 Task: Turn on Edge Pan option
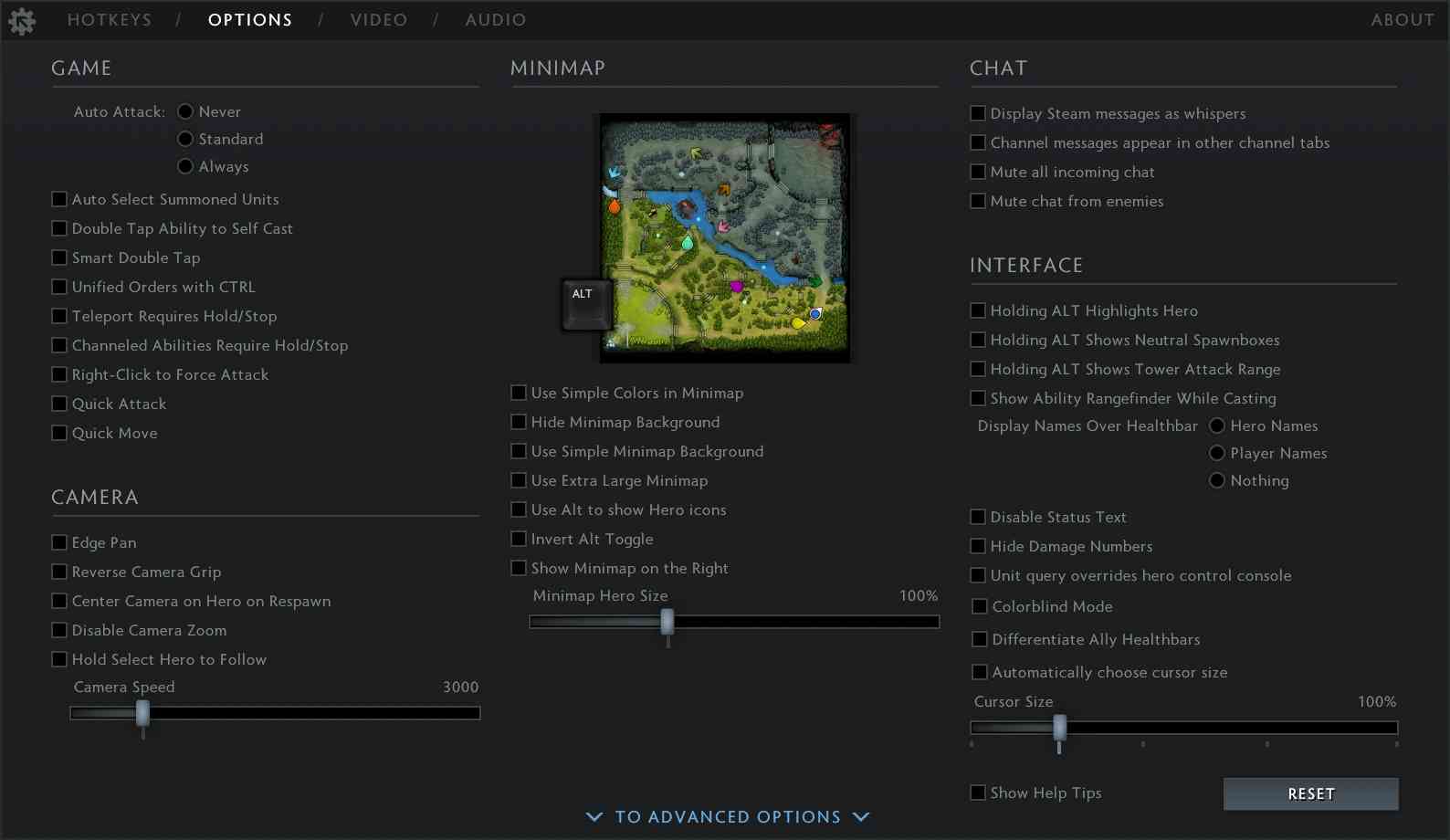pos(60,542)
